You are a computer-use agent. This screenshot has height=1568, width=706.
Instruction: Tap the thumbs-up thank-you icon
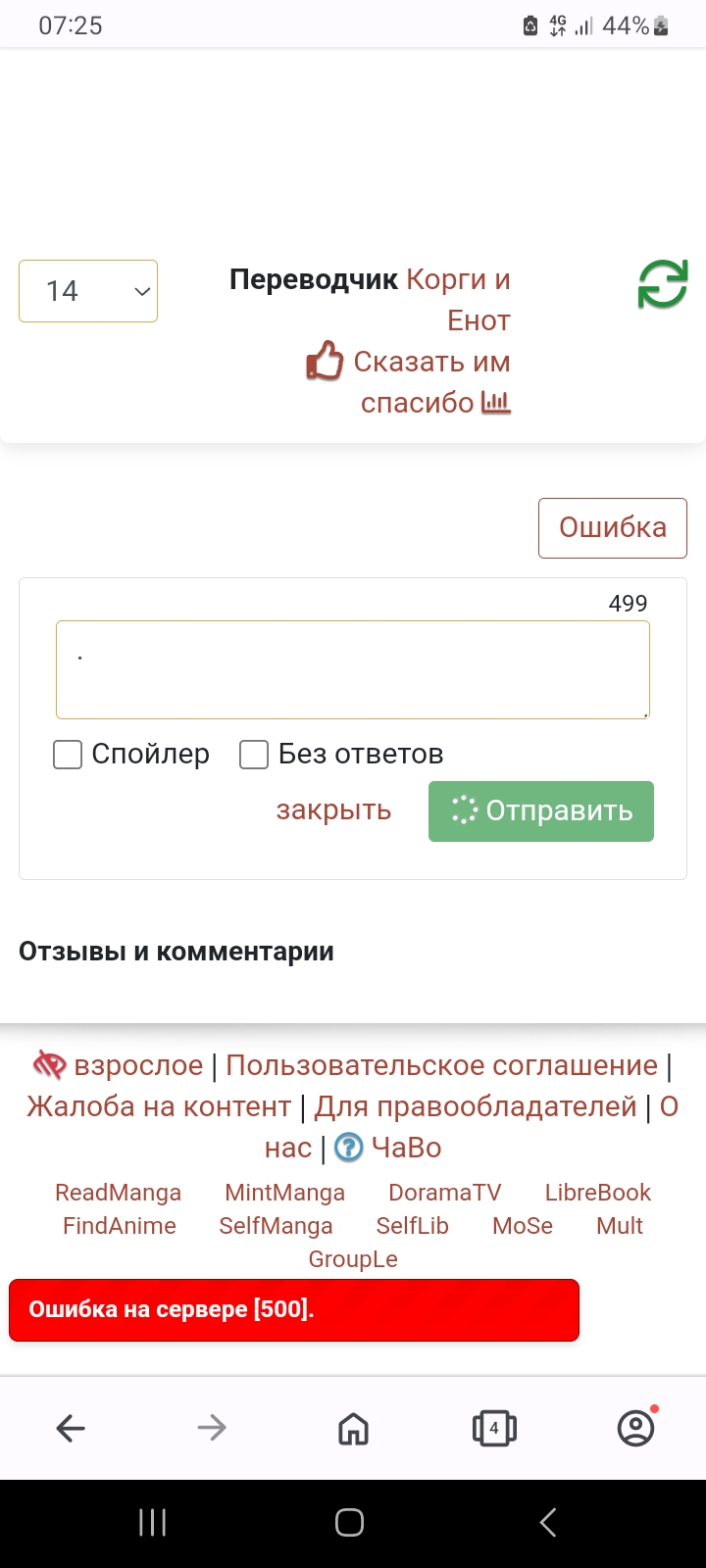325,361
